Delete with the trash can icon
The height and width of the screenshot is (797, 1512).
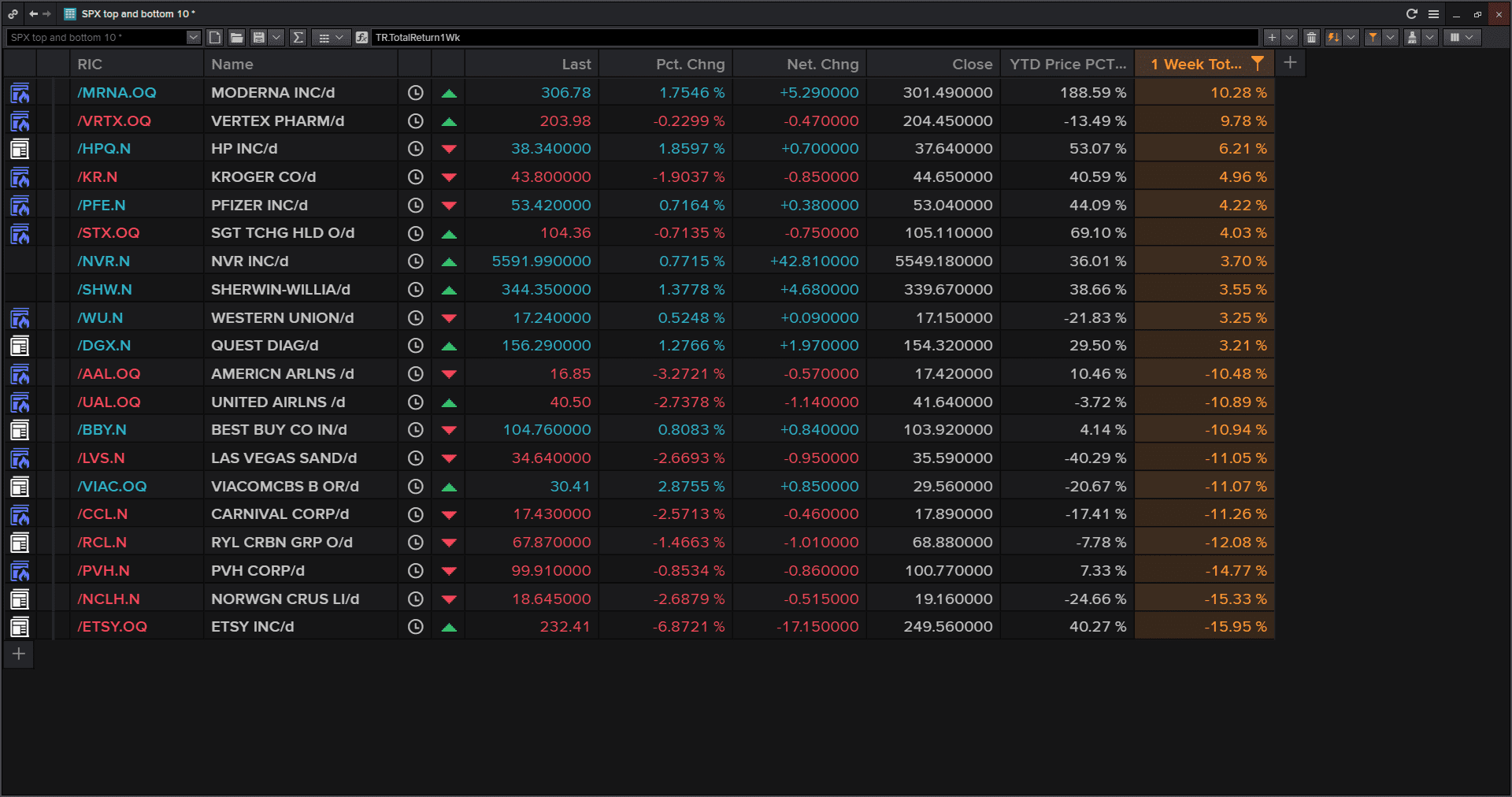coord(1311,37)
